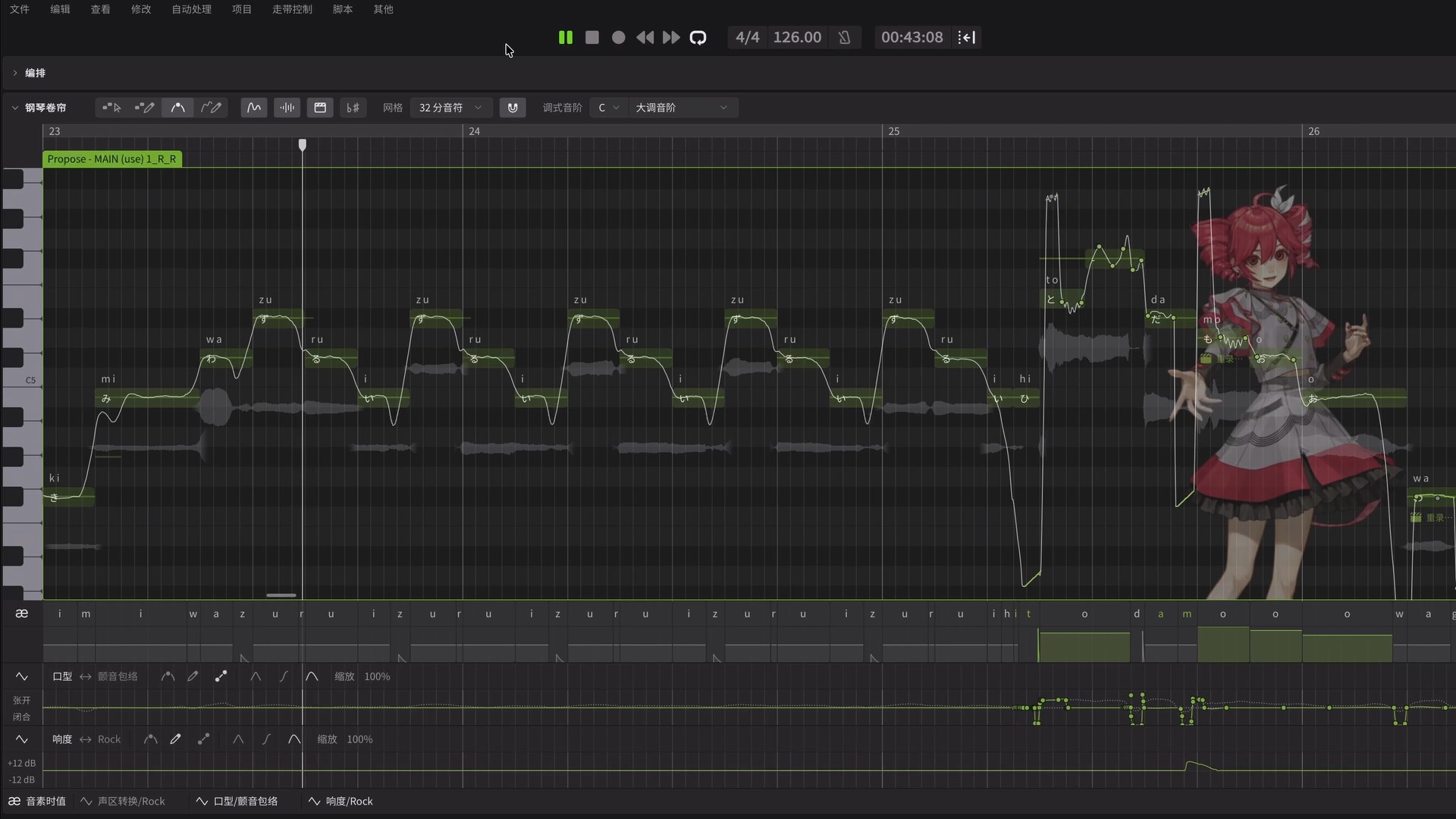Image resolution: width=1456 pixels, height=819 pixels.
Task: Collapse the 钢琴卷帘 piano roll panel
Action: (x=15, y=108)
